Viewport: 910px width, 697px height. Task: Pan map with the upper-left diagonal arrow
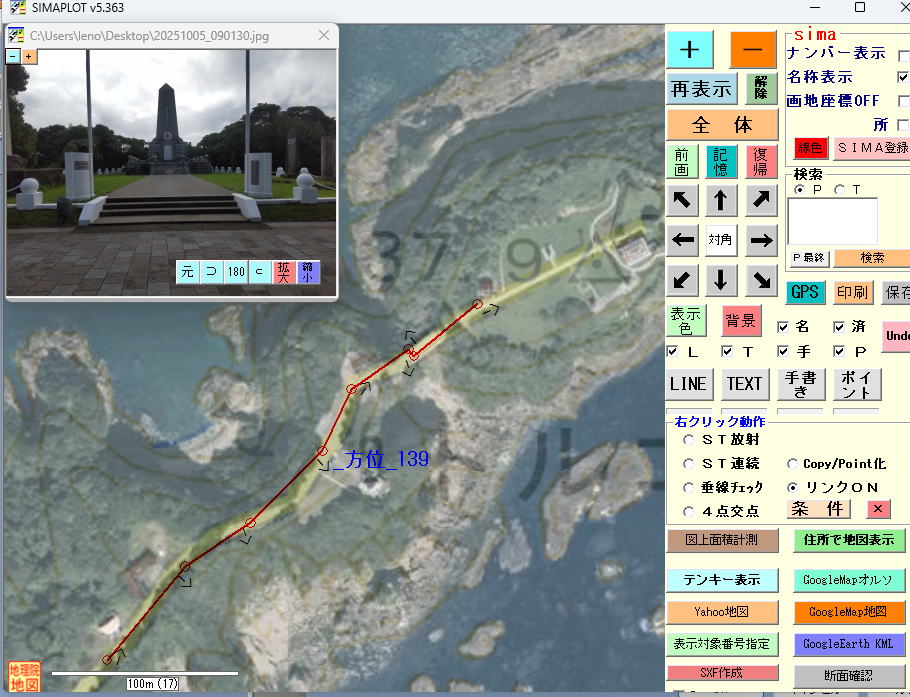pyautogui.click(x=684, y=200)
